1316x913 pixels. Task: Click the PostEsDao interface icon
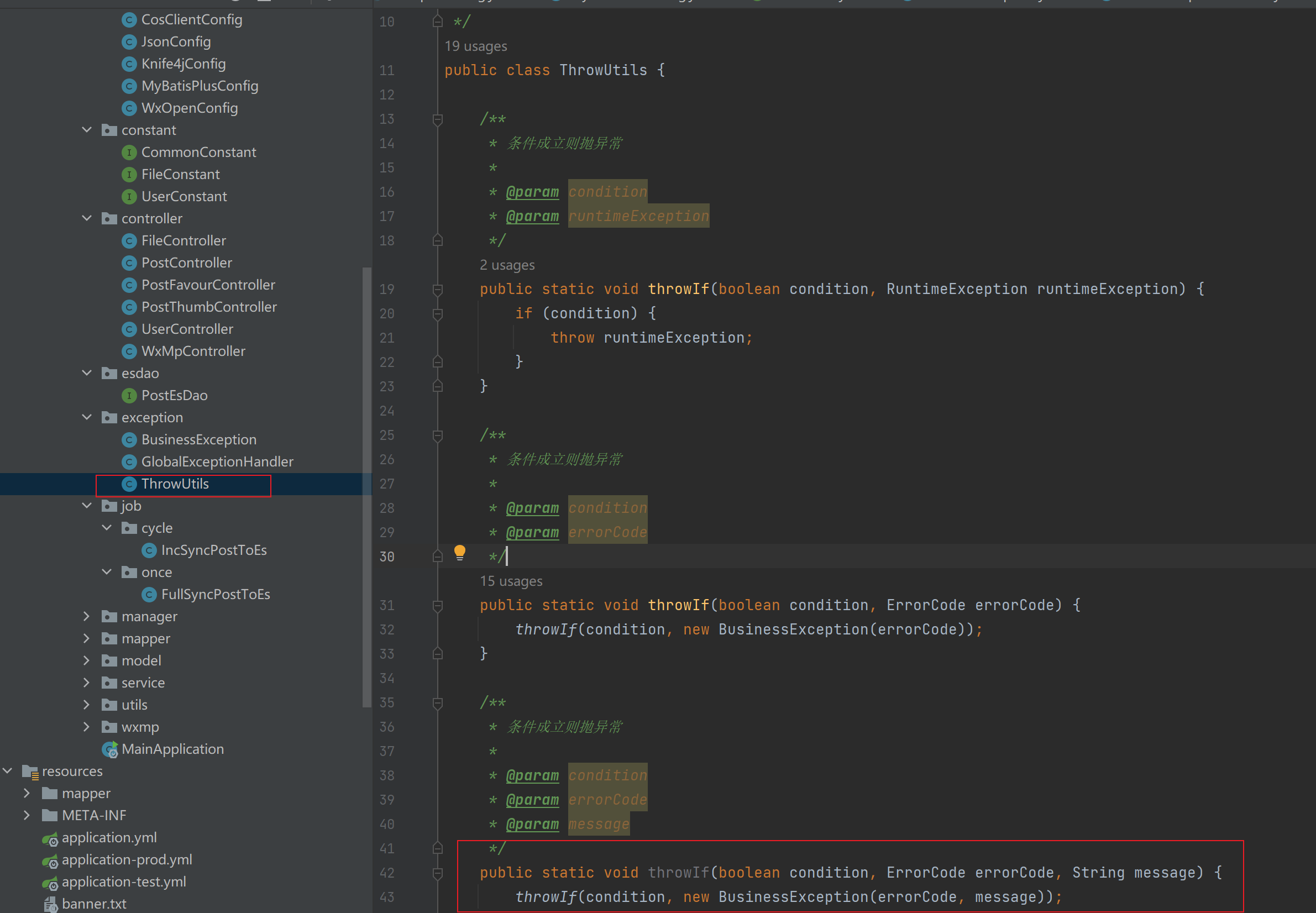pyautogui.click(x=129, y=396)
